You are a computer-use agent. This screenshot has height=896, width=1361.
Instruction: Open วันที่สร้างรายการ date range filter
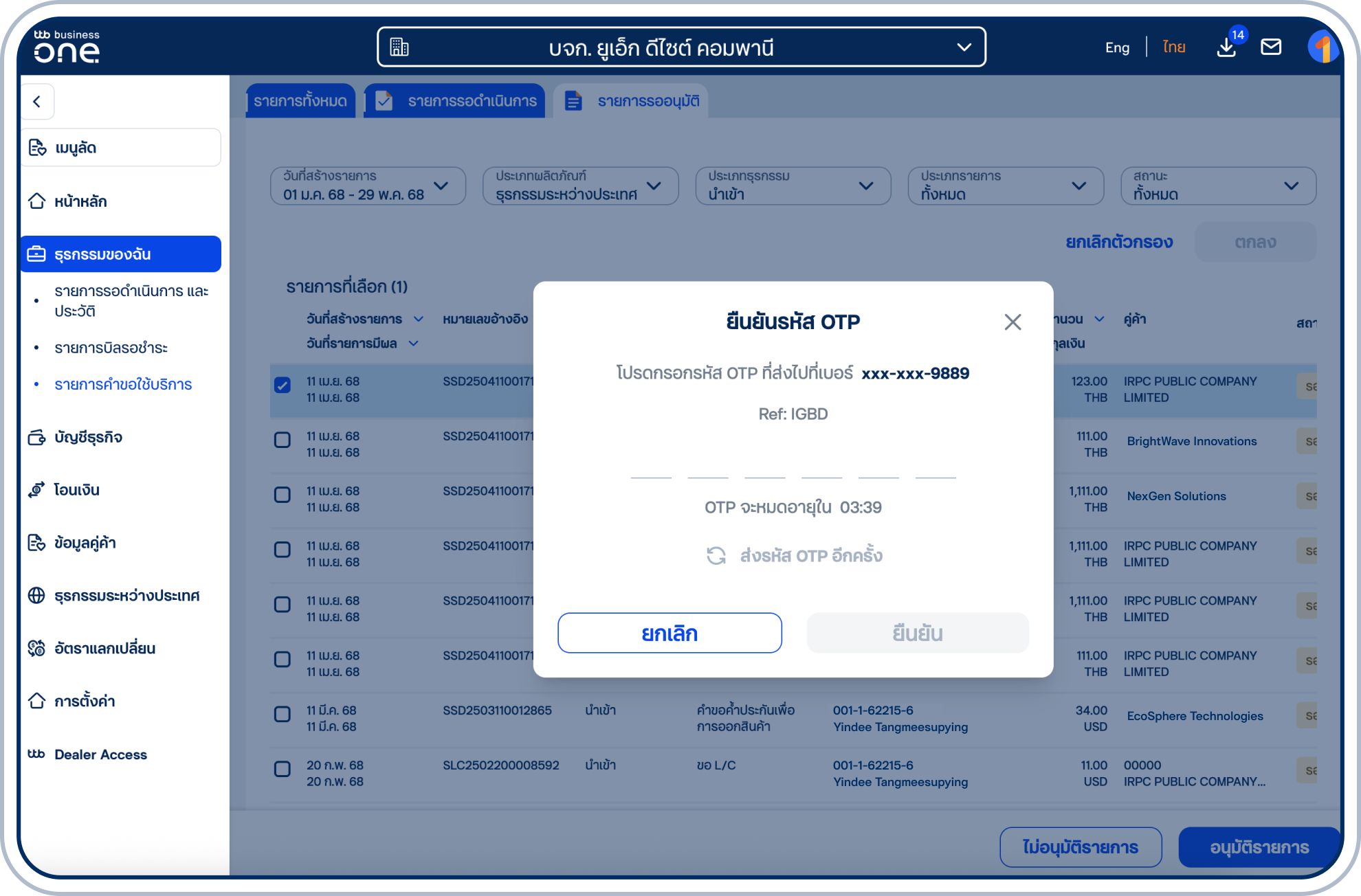pyautogui.click(x=368, y=186)
